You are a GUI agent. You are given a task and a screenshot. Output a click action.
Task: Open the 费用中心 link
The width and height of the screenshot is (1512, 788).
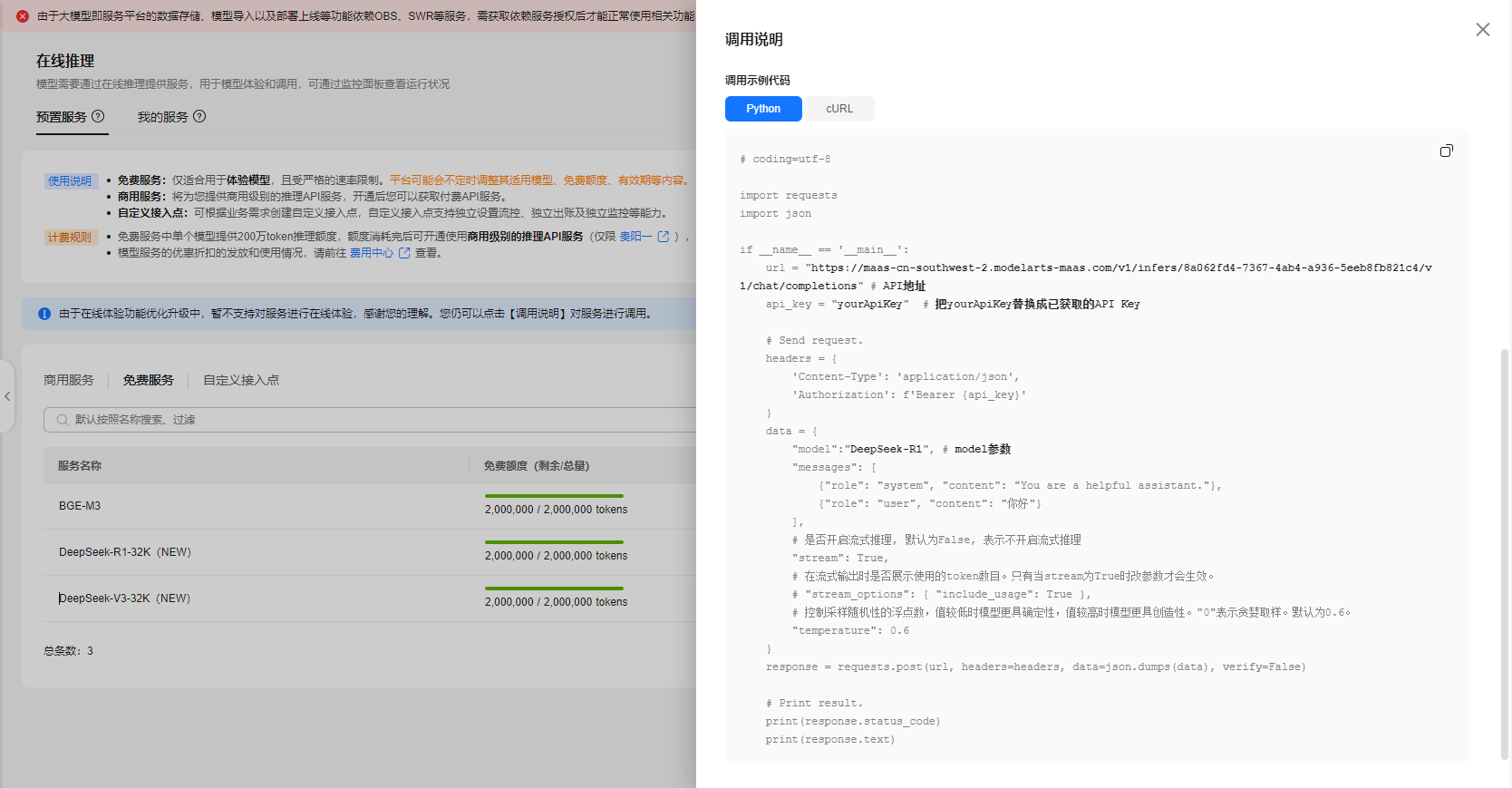[372, 253]
